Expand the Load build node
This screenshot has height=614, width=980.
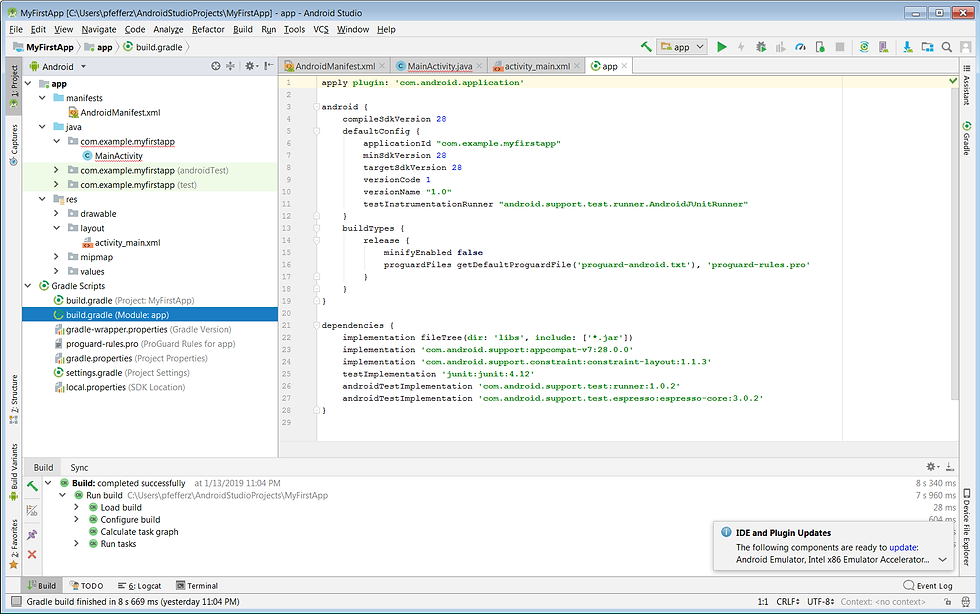77,507
